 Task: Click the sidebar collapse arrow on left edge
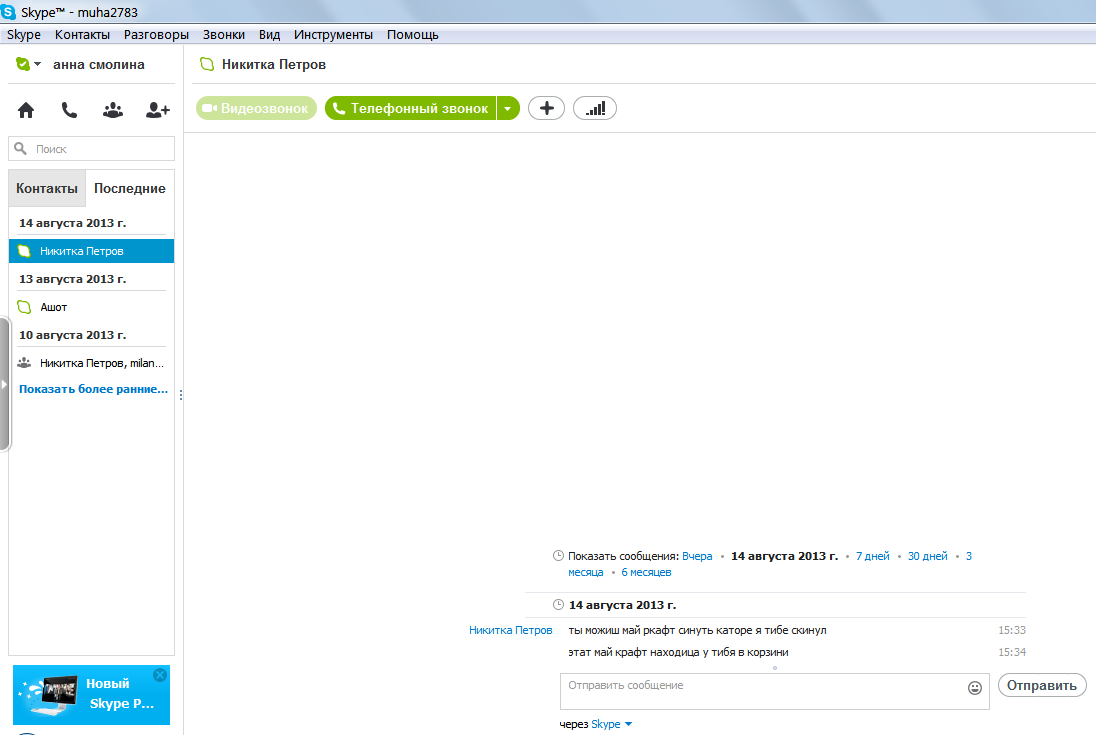(x=3, y=384)
